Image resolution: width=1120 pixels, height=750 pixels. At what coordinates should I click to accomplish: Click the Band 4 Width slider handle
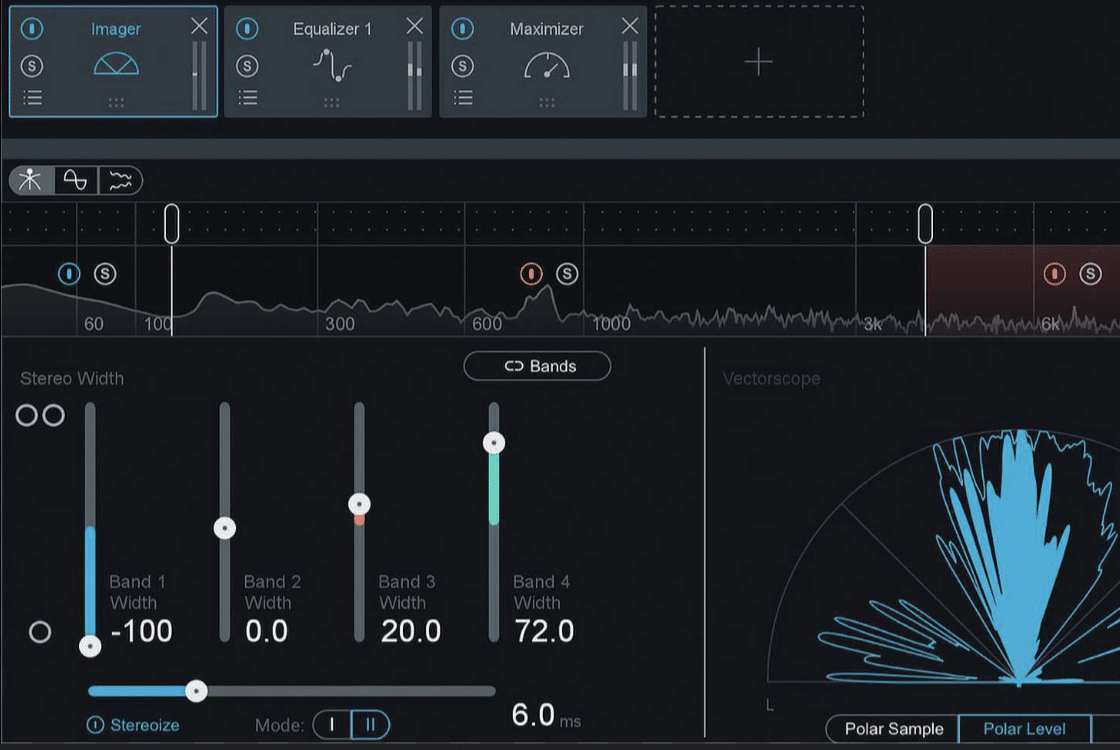click(494, 443)
